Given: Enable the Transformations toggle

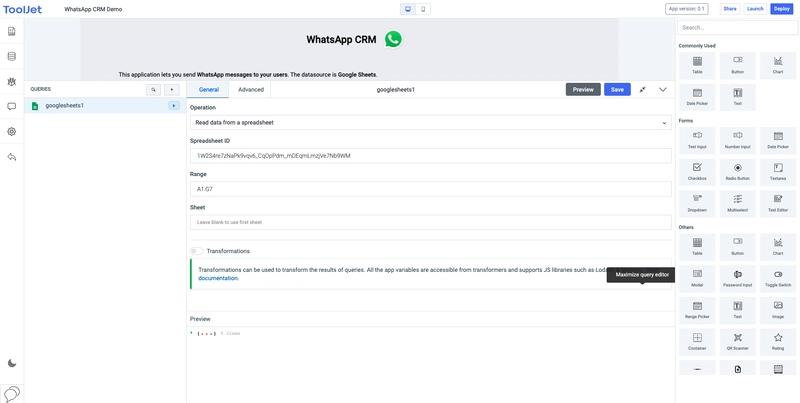Looking at the screenshot, I should point(196,251).
